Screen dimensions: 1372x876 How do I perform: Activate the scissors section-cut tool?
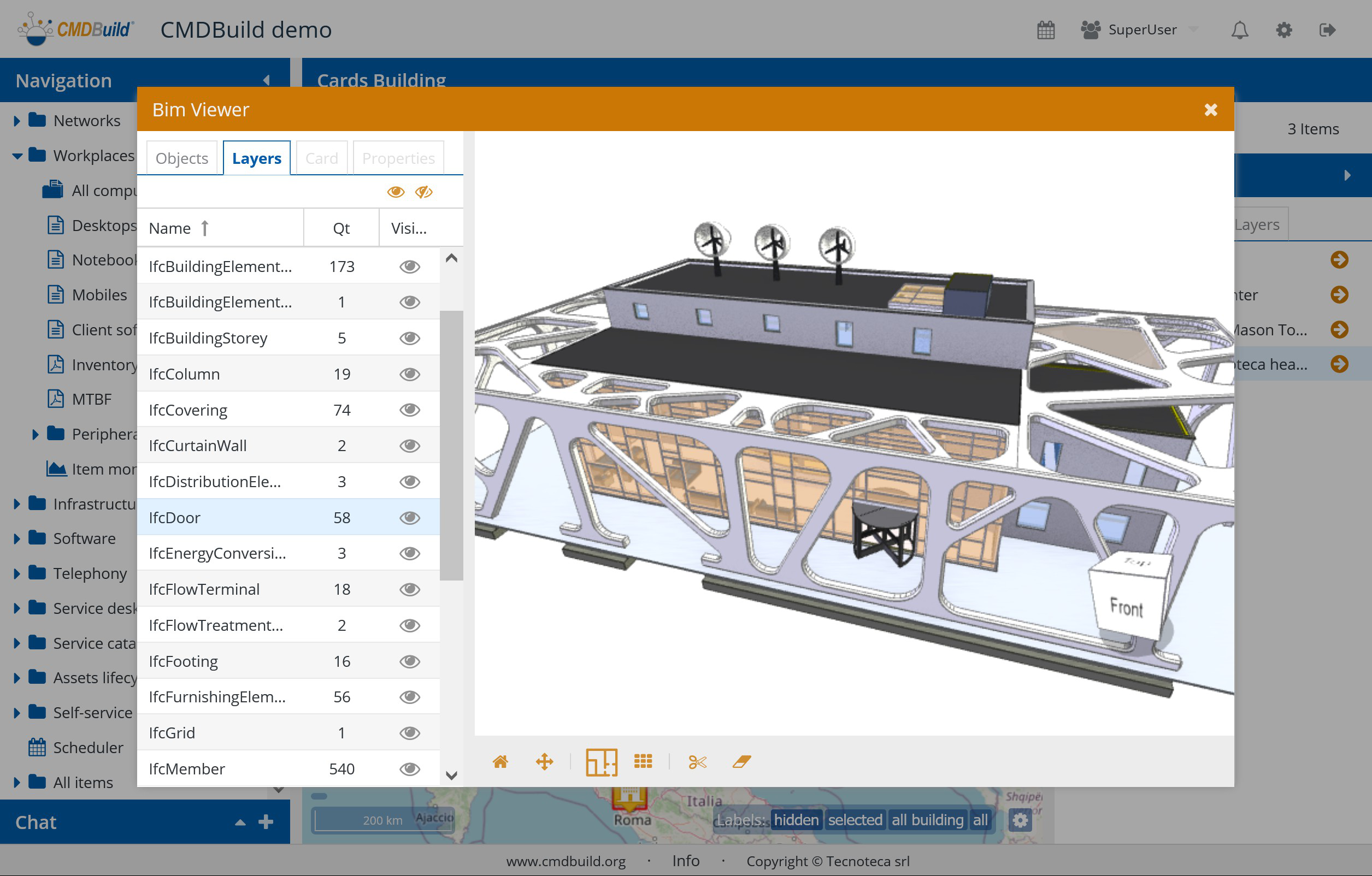[697, 761]
